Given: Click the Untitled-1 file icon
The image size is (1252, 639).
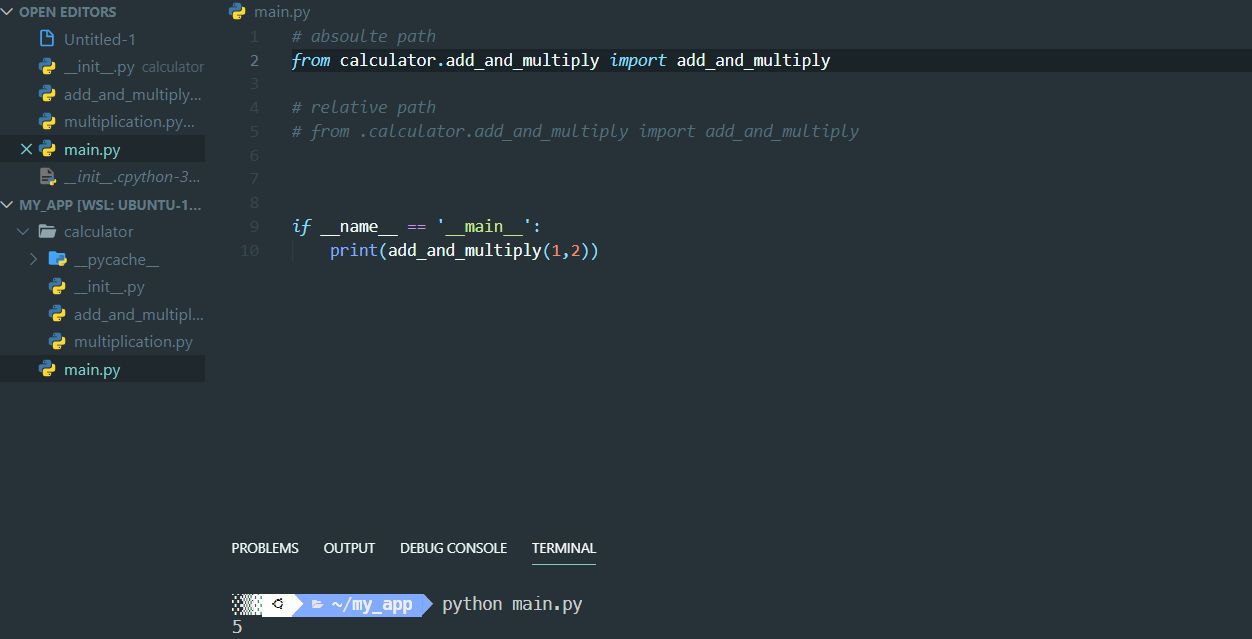Looking at the screenshot, I should click(47, 39).
